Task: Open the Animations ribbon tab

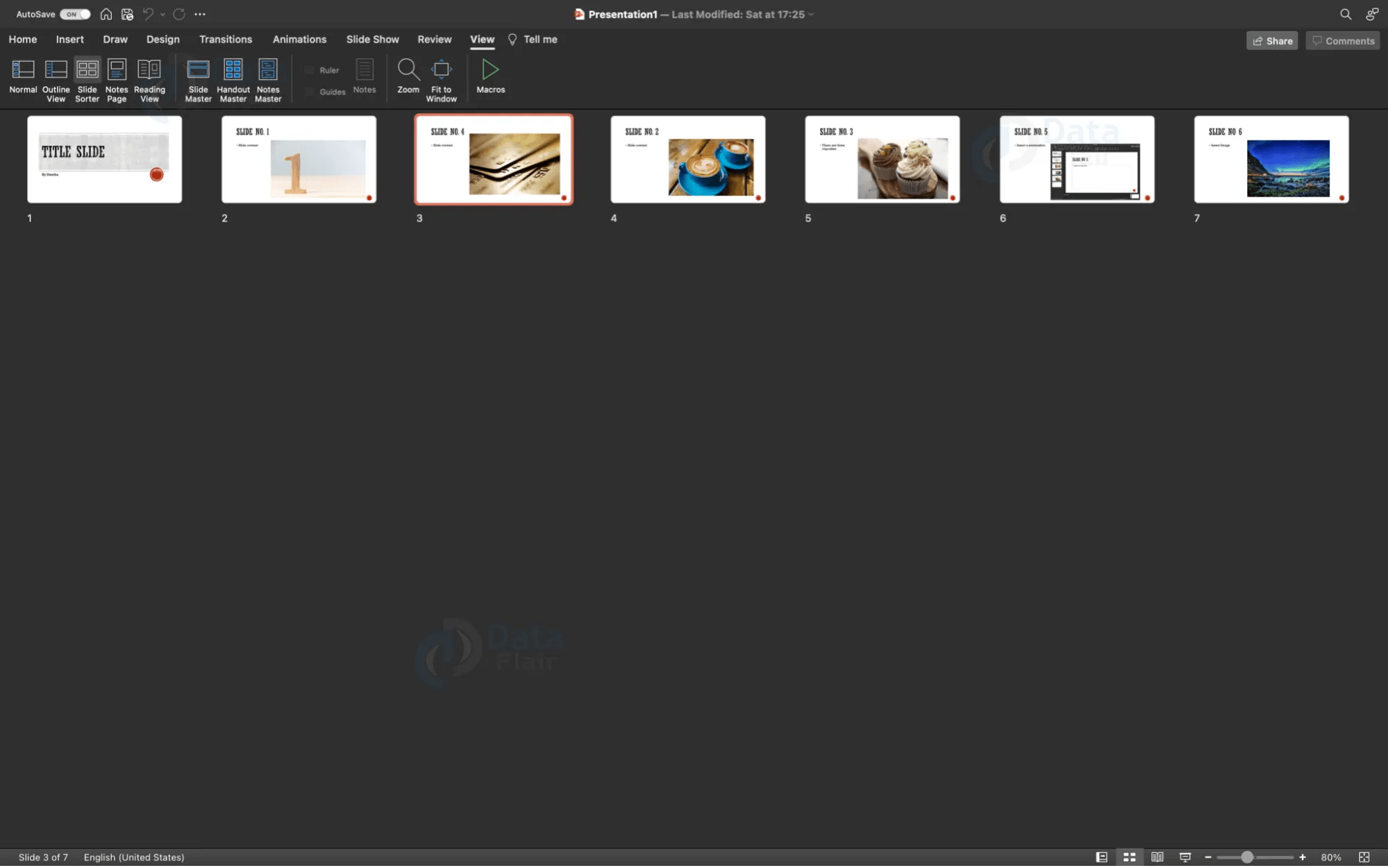Action: (299, 40)
